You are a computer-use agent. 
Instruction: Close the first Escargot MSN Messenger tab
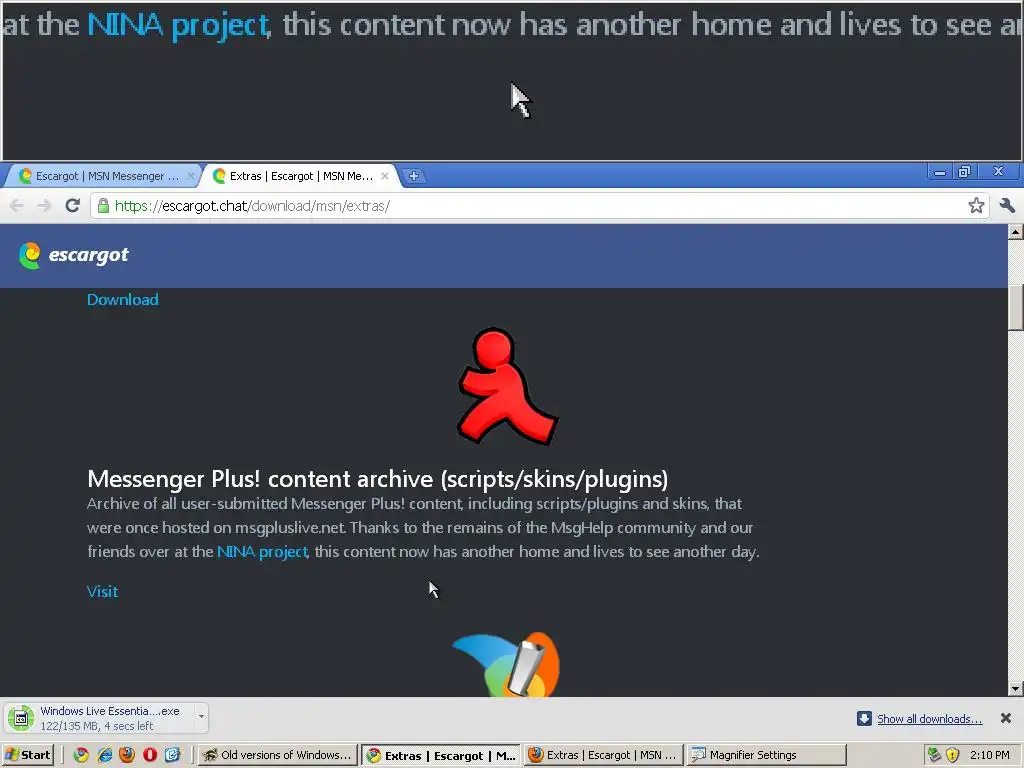point(191,176)
